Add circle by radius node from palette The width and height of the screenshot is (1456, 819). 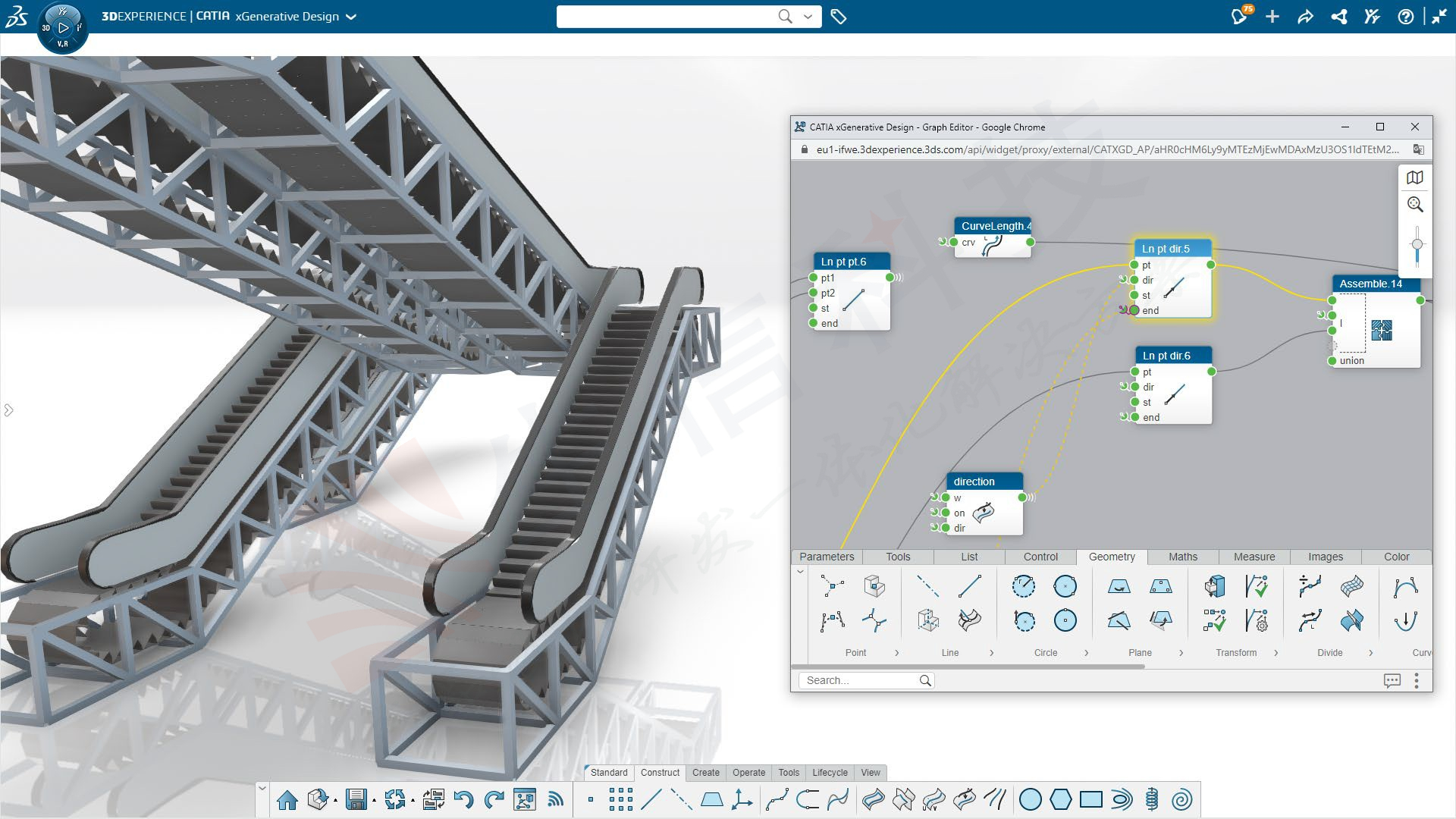(x=1023, y=586)
